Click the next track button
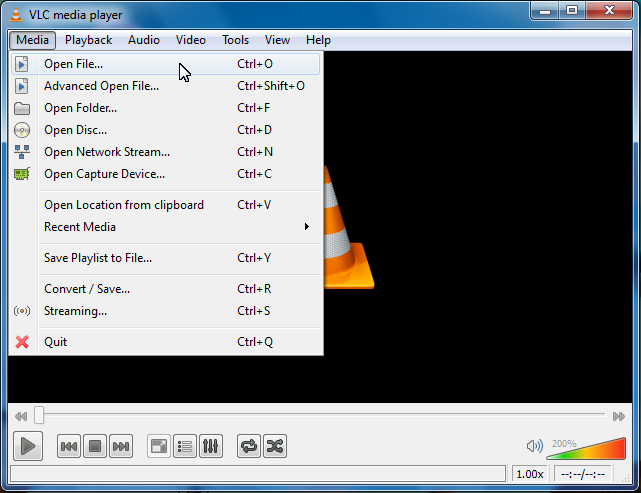This screenshot has width=641, height=493. tap(121, 446)
